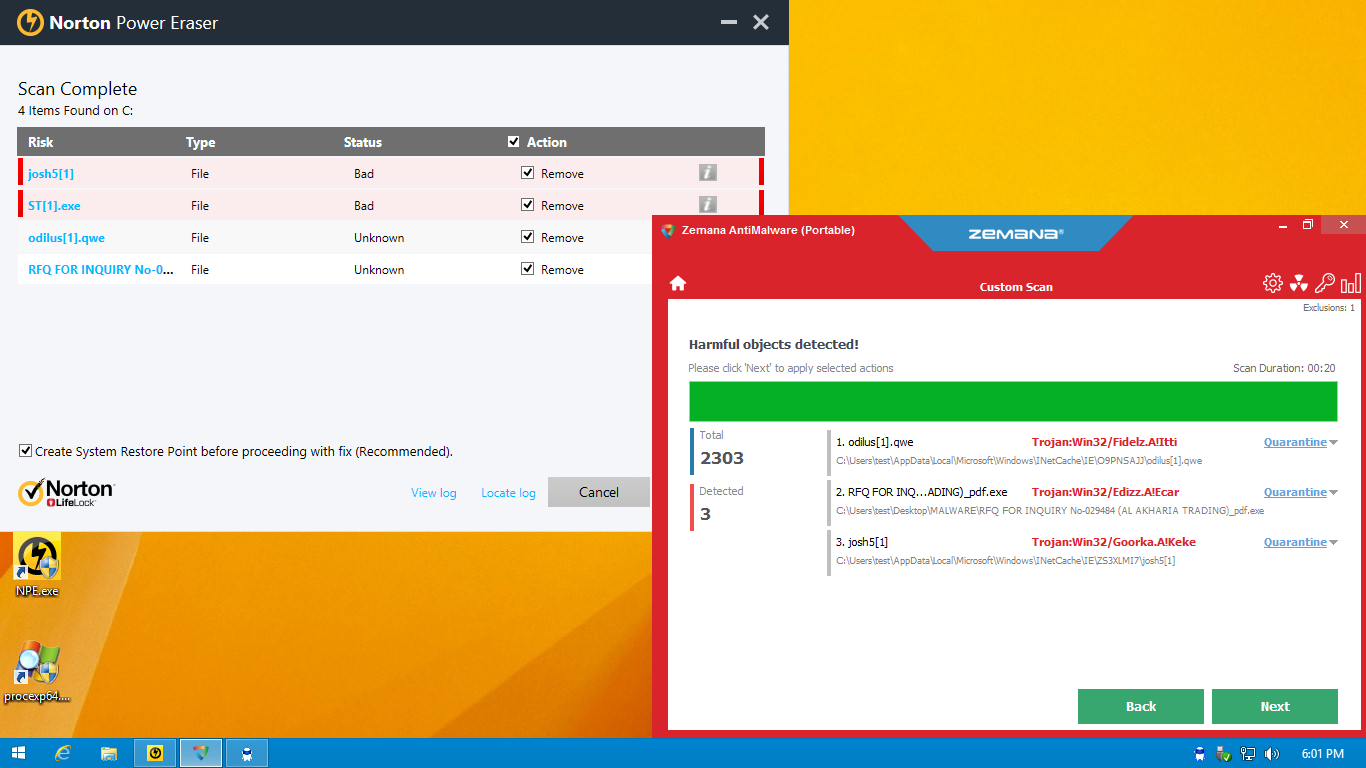1366x768 pixels.
Task: Open the Locate log link
Action: (x=508, y=492)
